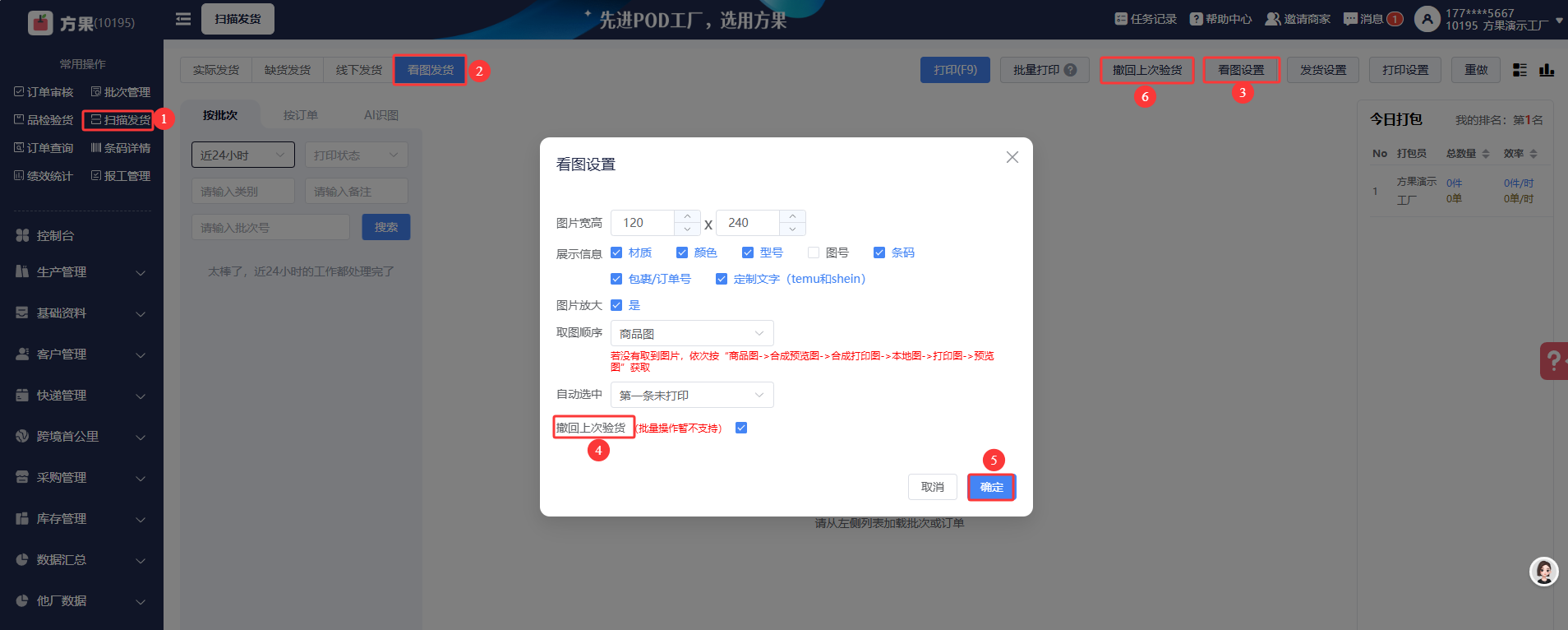Open 条码详情 shortcut
The image size is (1568, 630).
click(x=121, y=148)
